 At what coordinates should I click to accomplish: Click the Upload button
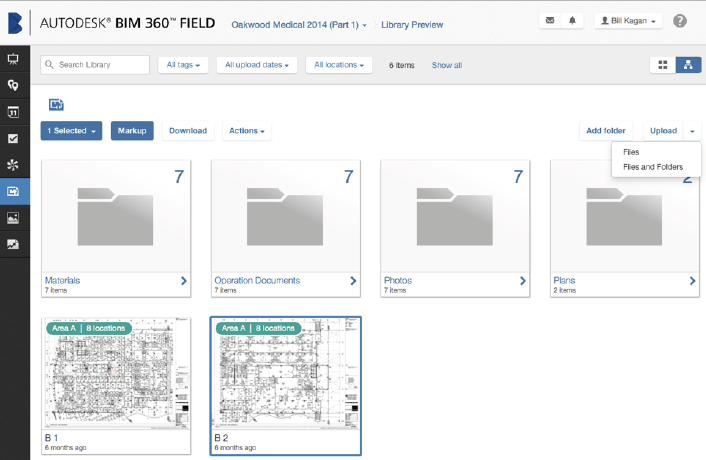point(663,131)
